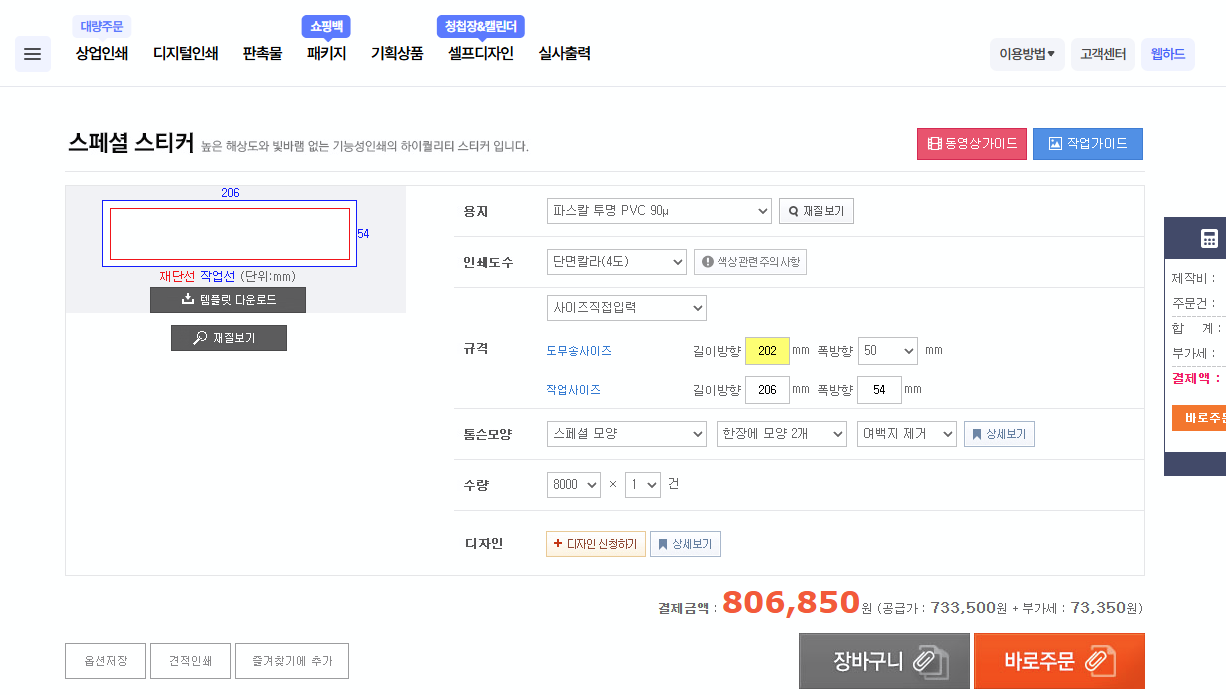Click the 웹하드 button
Screen dimensions: 1226x695
1168,54
